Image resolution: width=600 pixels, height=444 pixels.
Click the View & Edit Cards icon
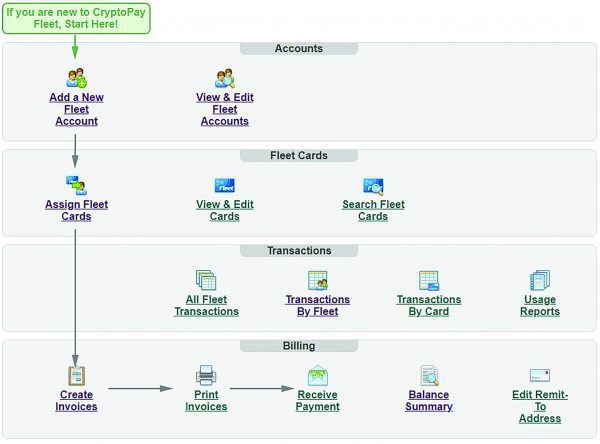pyautogui.click(x=224, y=185)
